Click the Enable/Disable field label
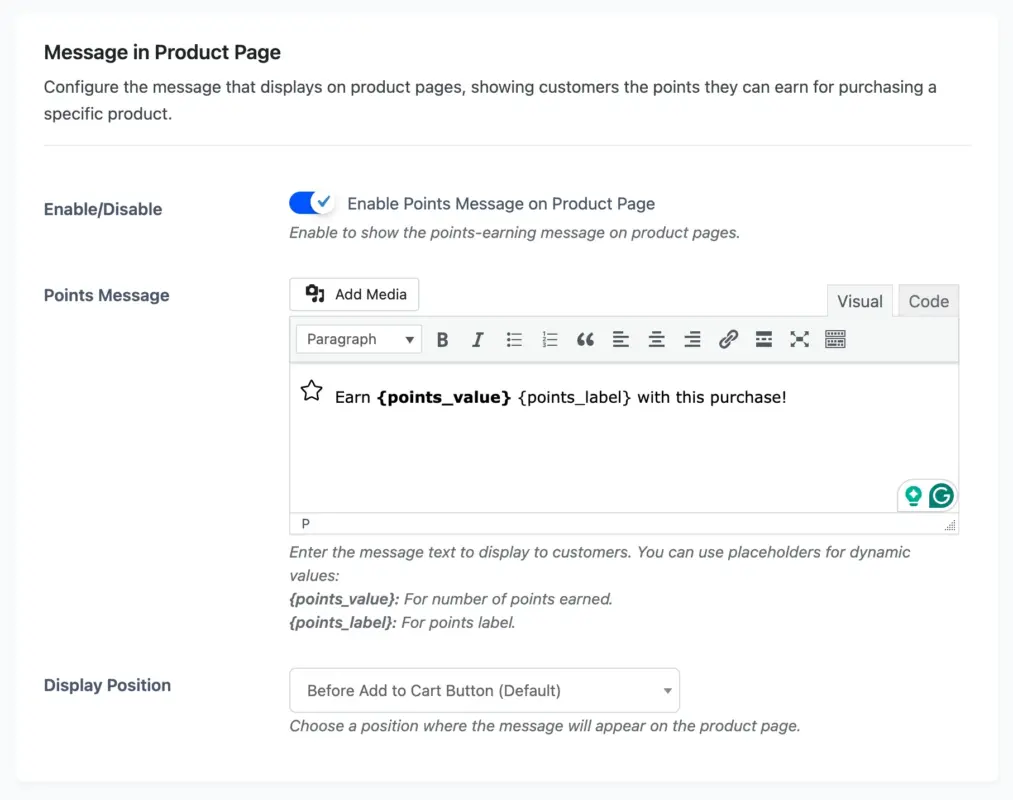 [103, 209]
